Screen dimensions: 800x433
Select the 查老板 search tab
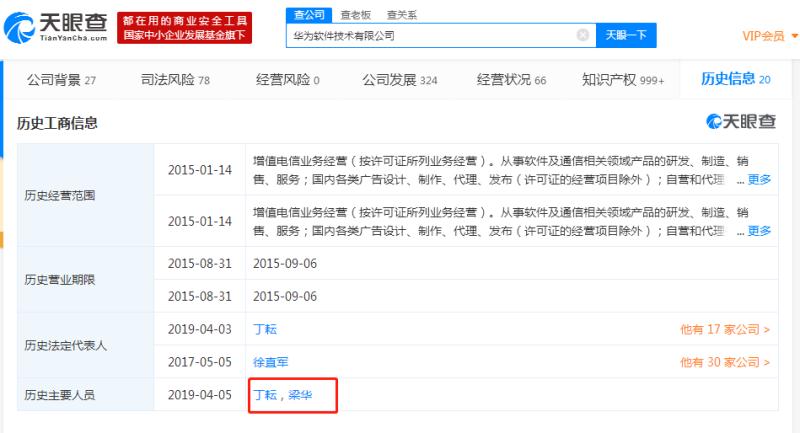[x=356, y=15]
